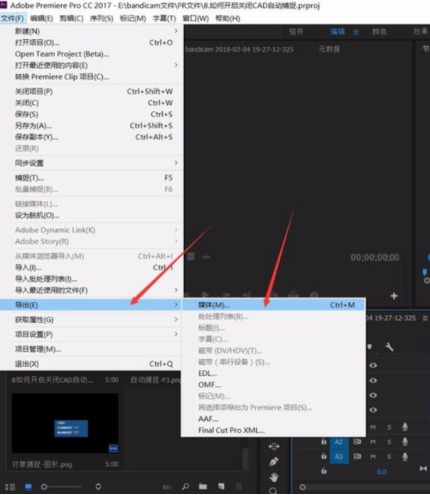Screen dimensions: 430x495
Task: Click the master track end icon right of 0.0
Action: (423, 469)
